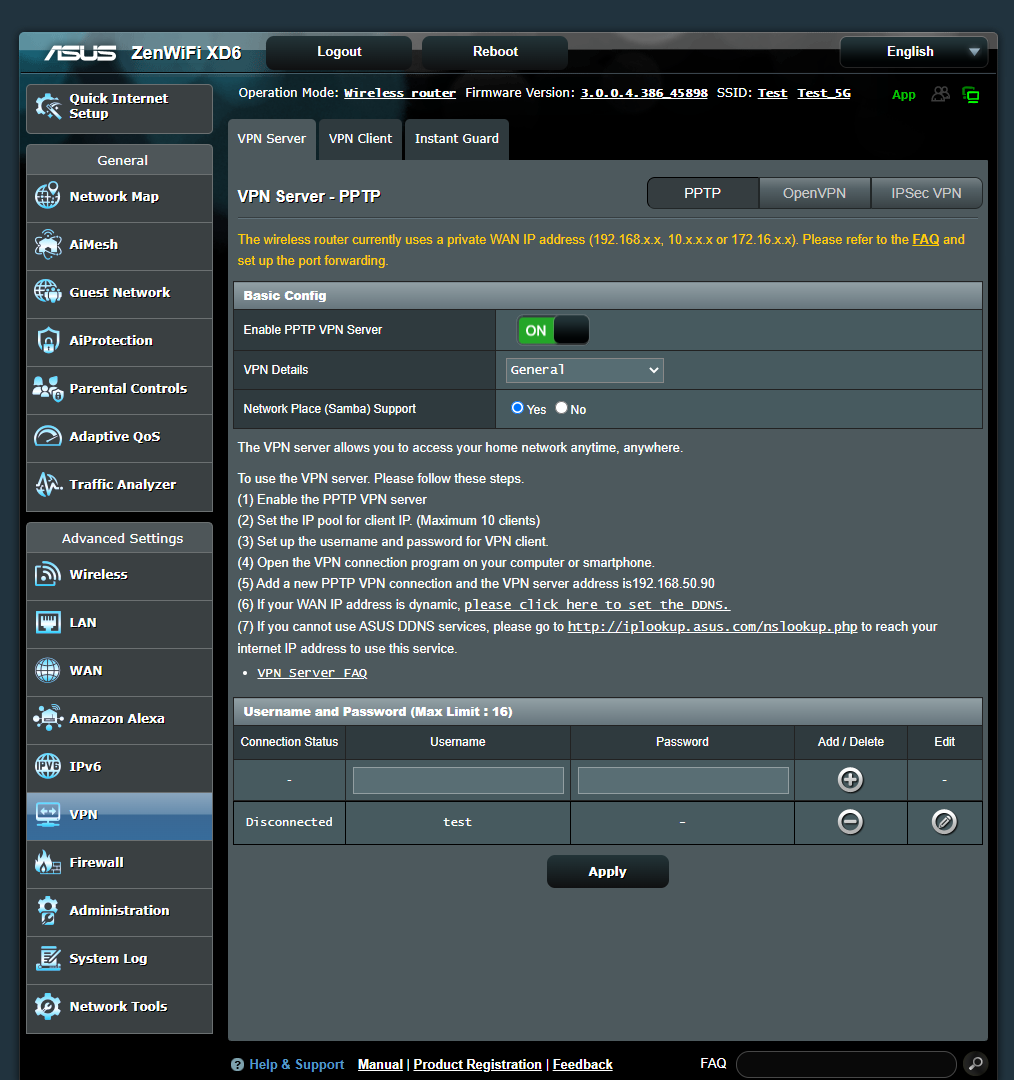Switch to the Instant Guard tab

coord(457,139)
